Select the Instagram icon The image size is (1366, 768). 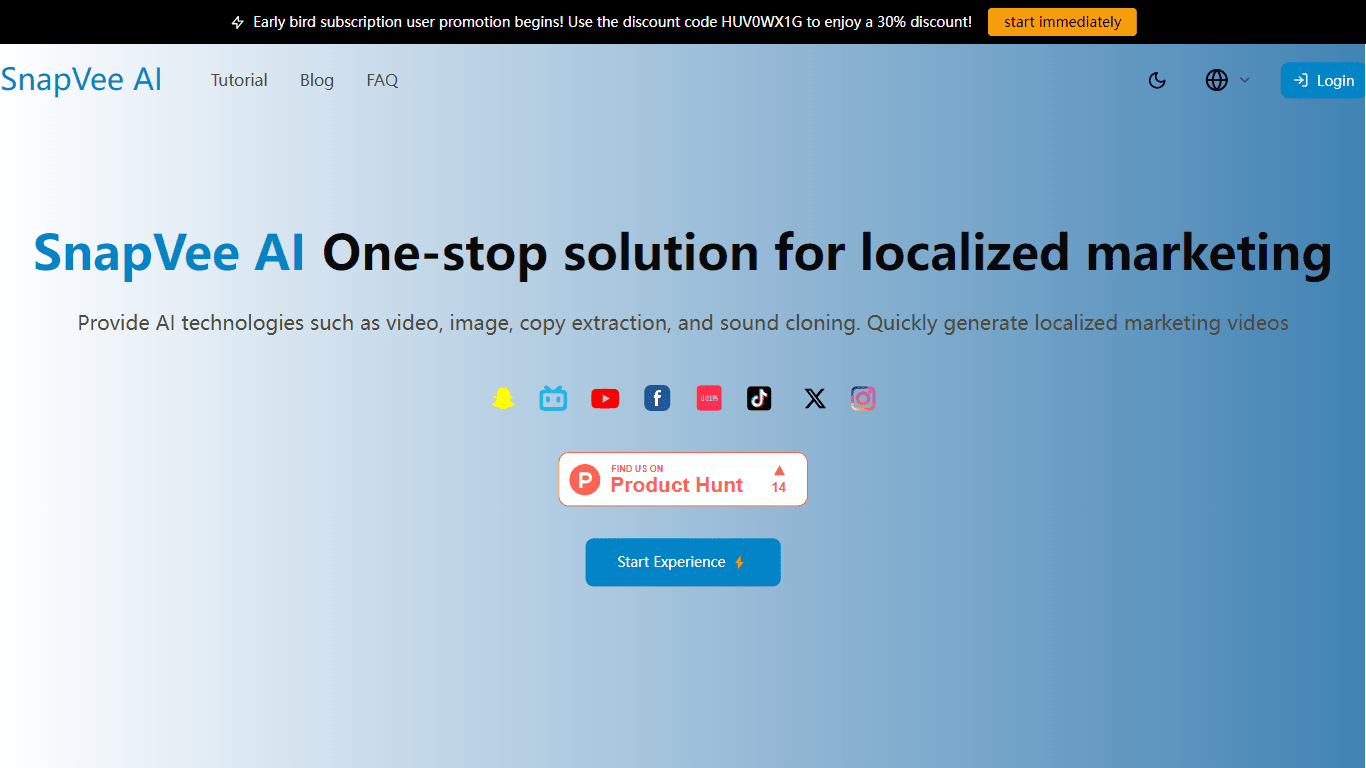(x=863, y=398)
